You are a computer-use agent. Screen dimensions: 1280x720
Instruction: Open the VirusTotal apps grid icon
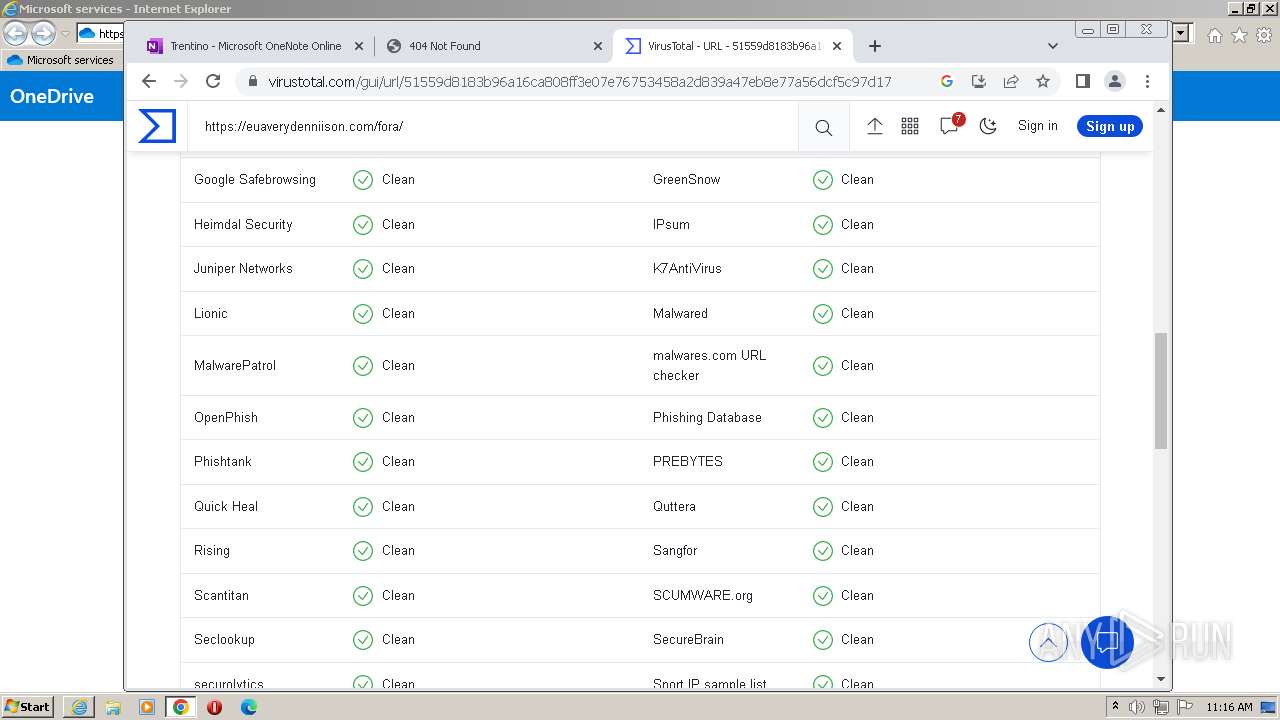point(910,126)
